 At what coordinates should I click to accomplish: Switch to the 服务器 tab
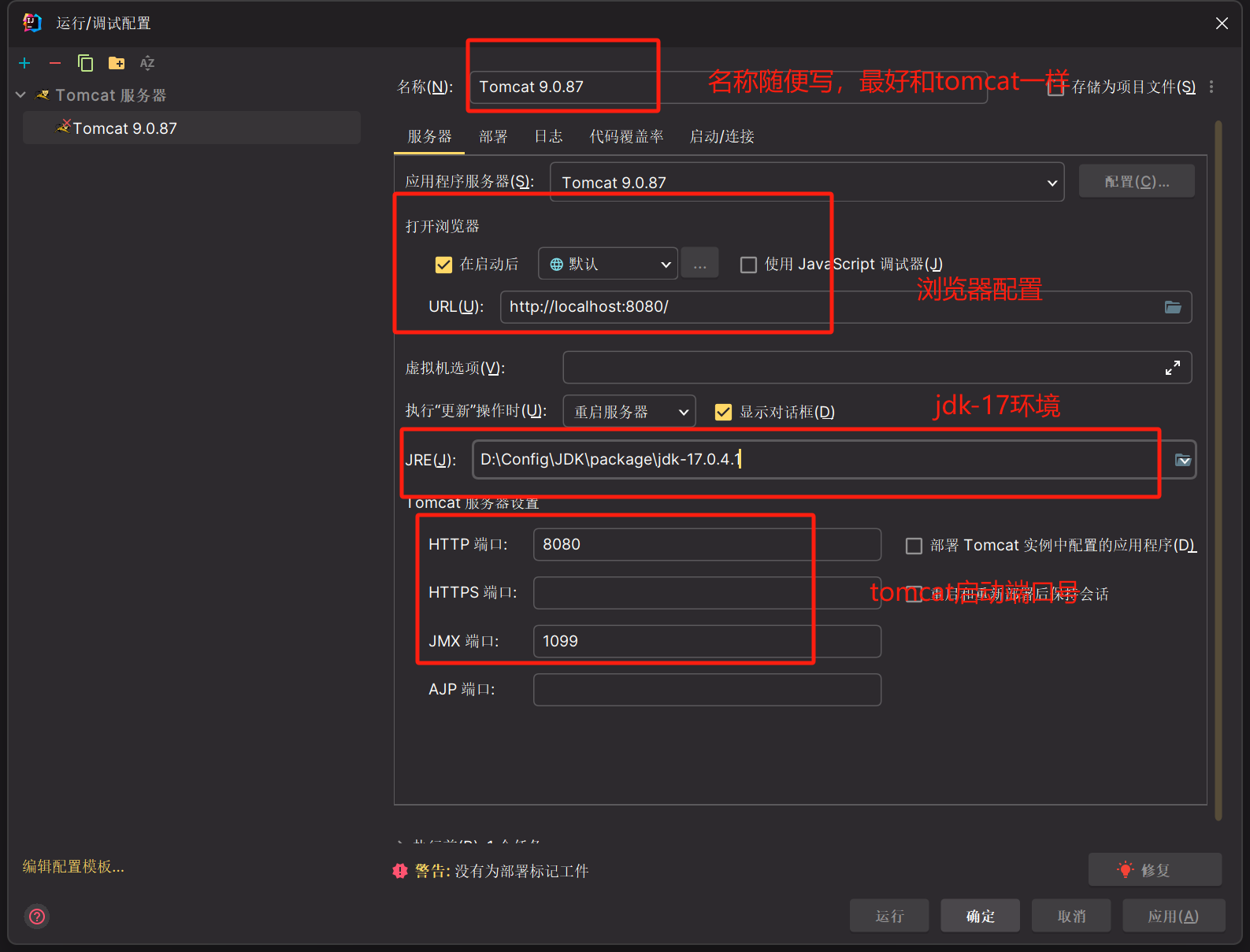point(429,136)
